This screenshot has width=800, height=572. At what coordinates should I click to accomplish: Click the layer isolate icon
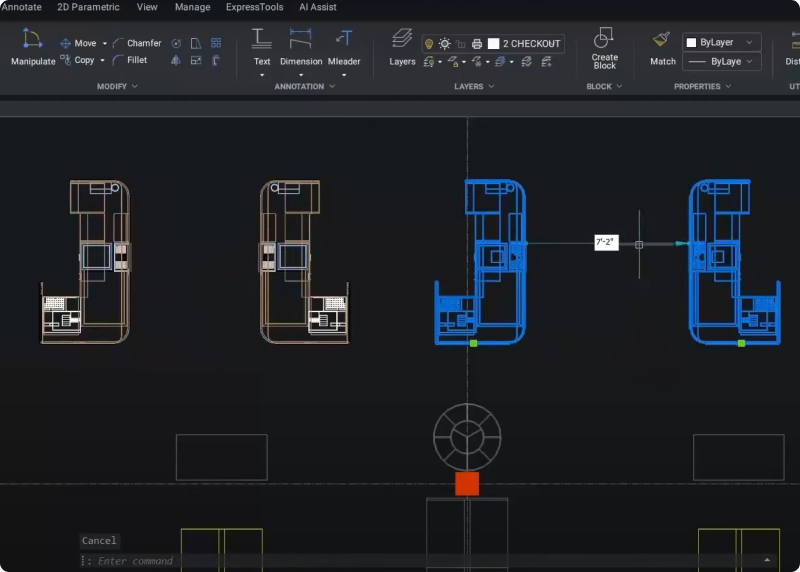429,62
